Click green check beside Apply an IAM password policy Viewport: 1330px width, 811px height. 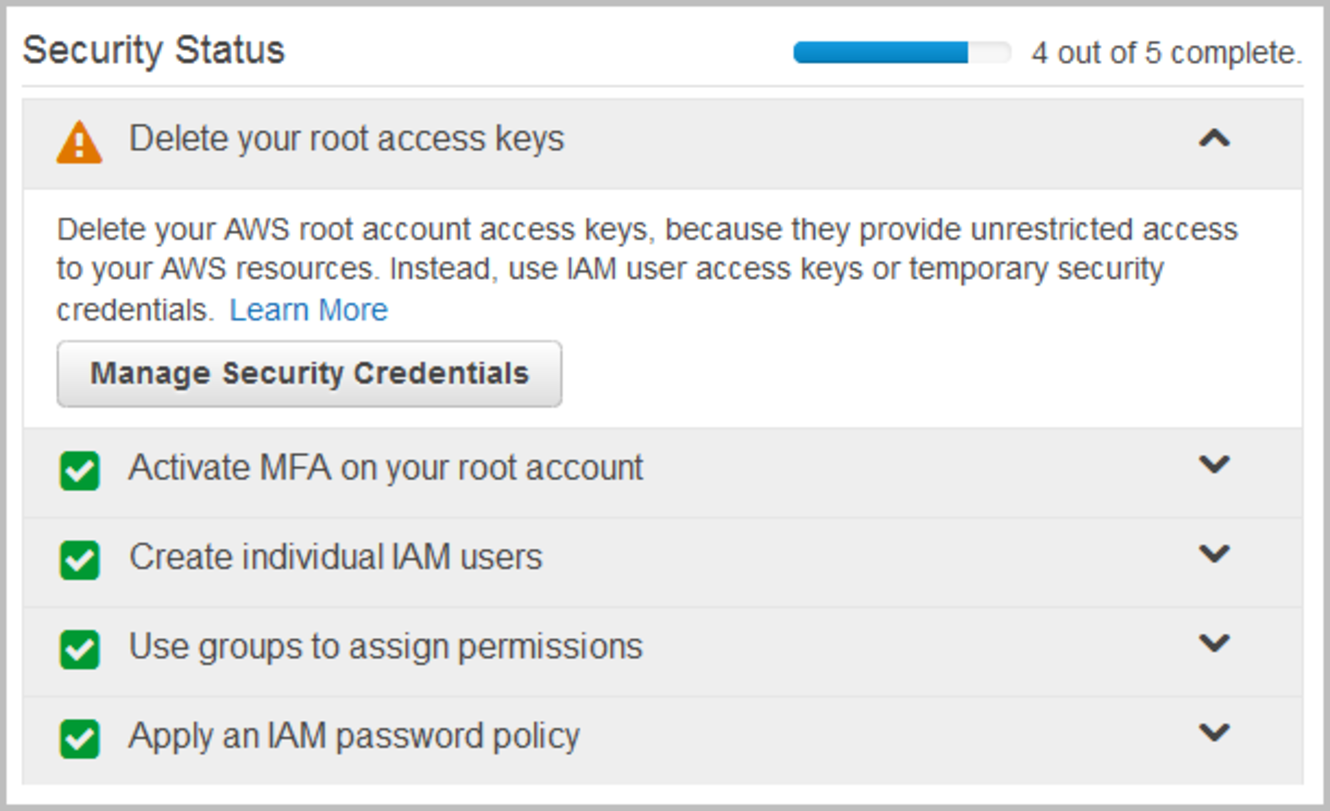click(x=80, y=739)
